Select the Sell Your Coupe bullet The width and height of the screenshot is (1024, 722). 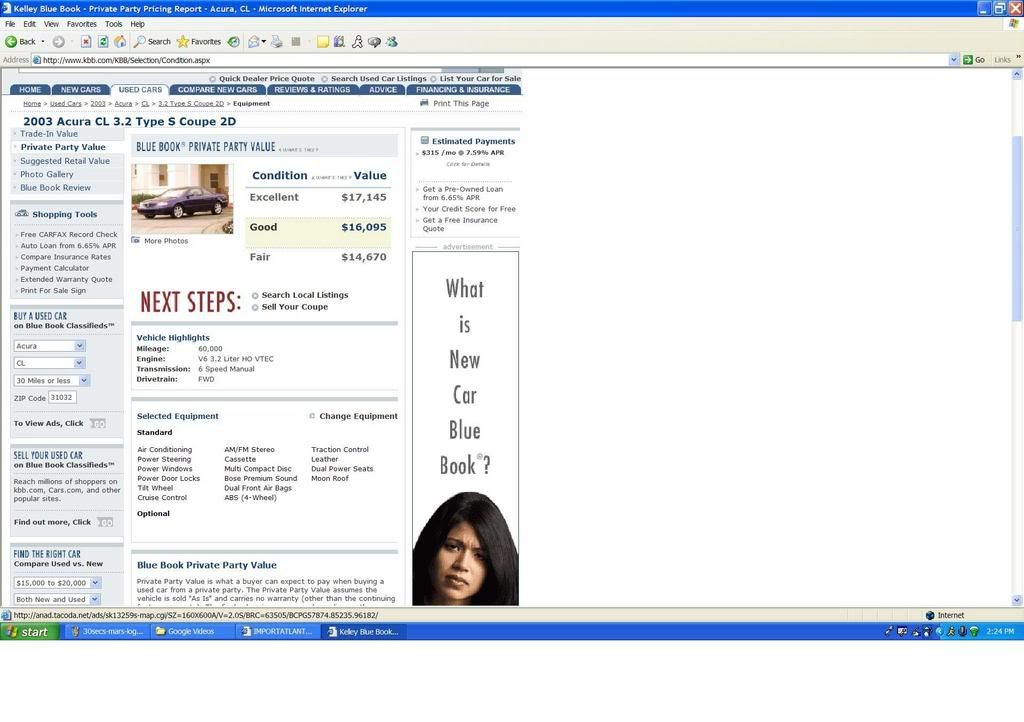pyautogui.click(x=255, y=307)
